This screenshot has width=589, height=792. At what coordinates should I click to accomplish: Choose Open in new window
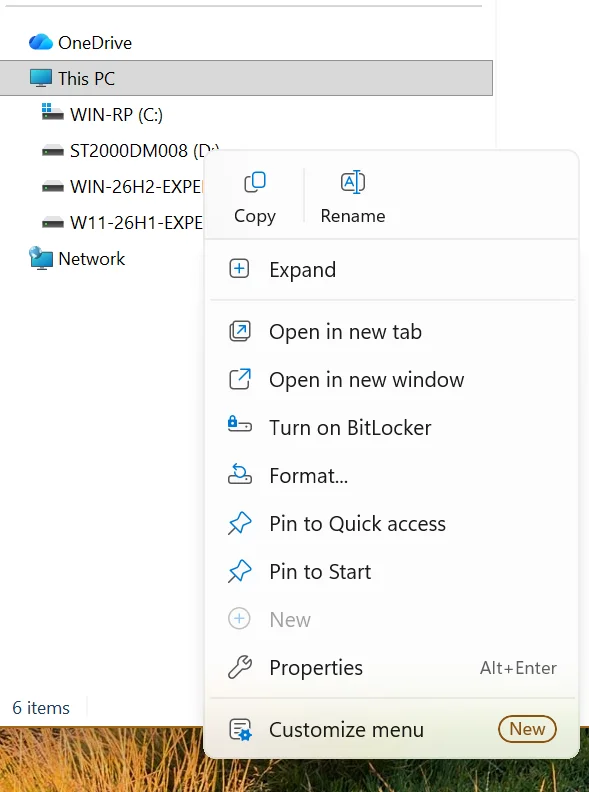[391, 380]
